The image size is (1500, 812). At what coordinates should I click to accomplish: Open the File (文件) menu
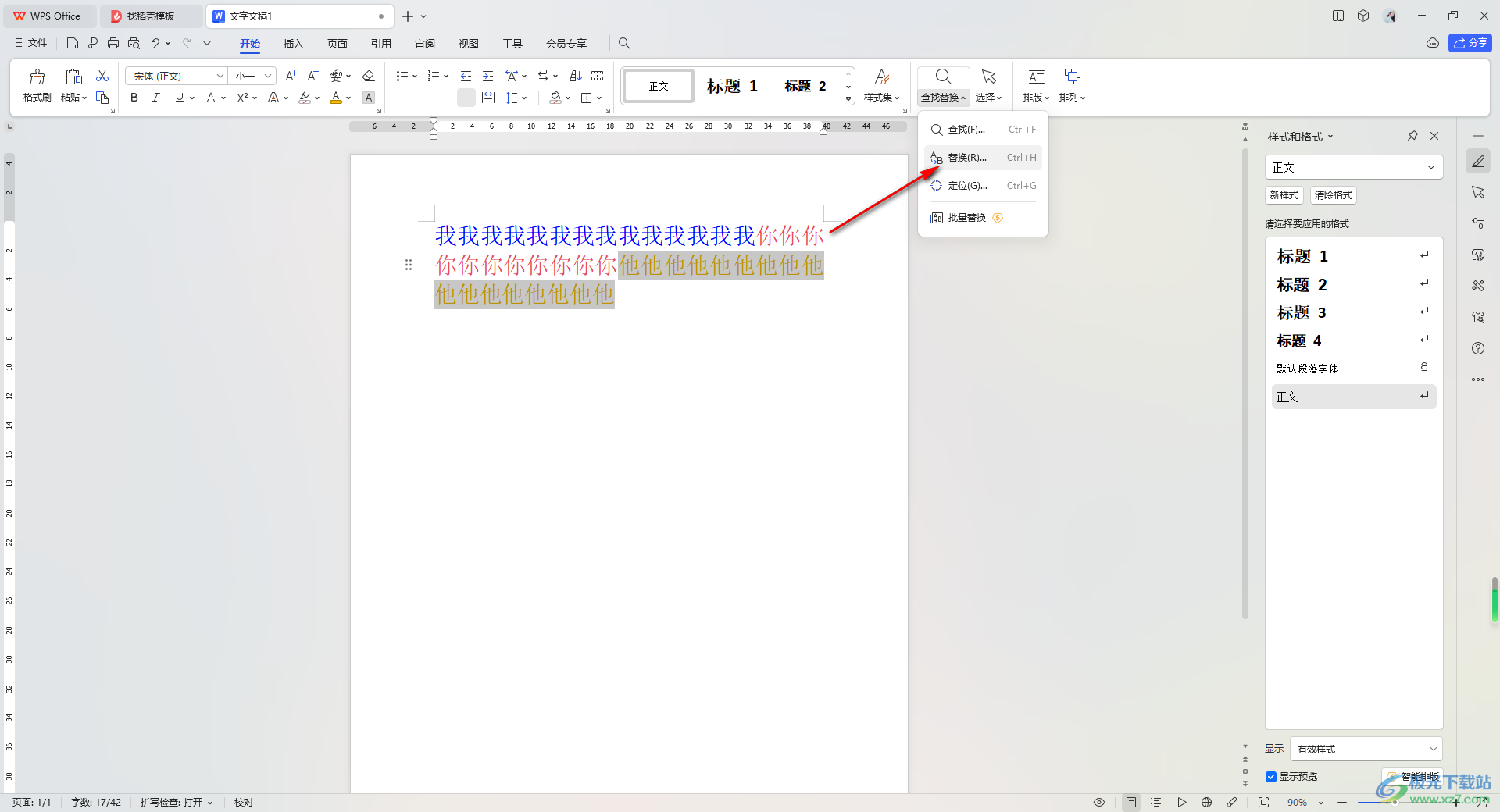30,44
